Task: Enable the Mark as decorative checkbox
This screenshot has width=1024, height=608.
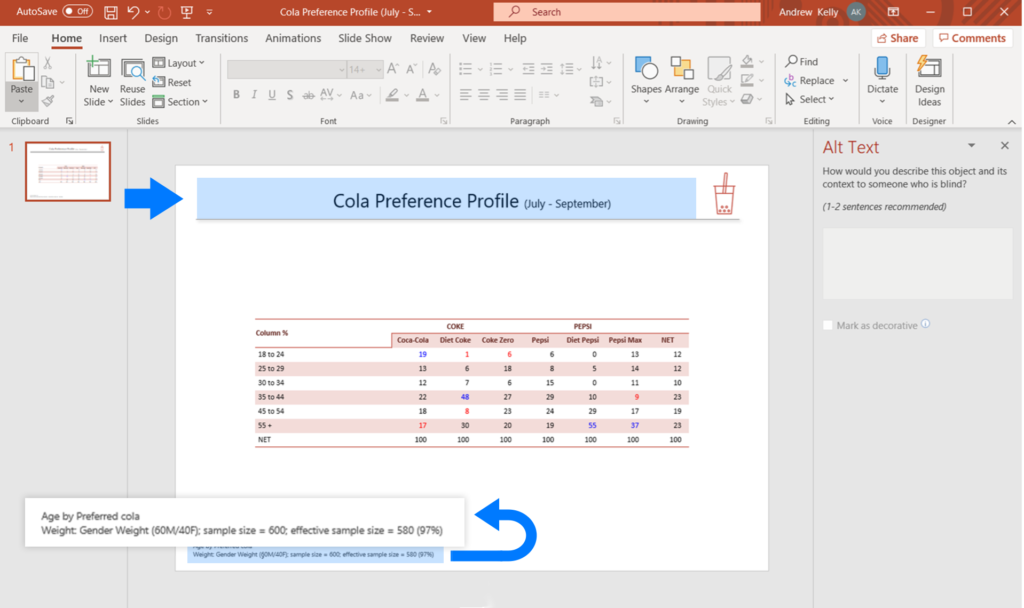Action: tap(827, 324)
